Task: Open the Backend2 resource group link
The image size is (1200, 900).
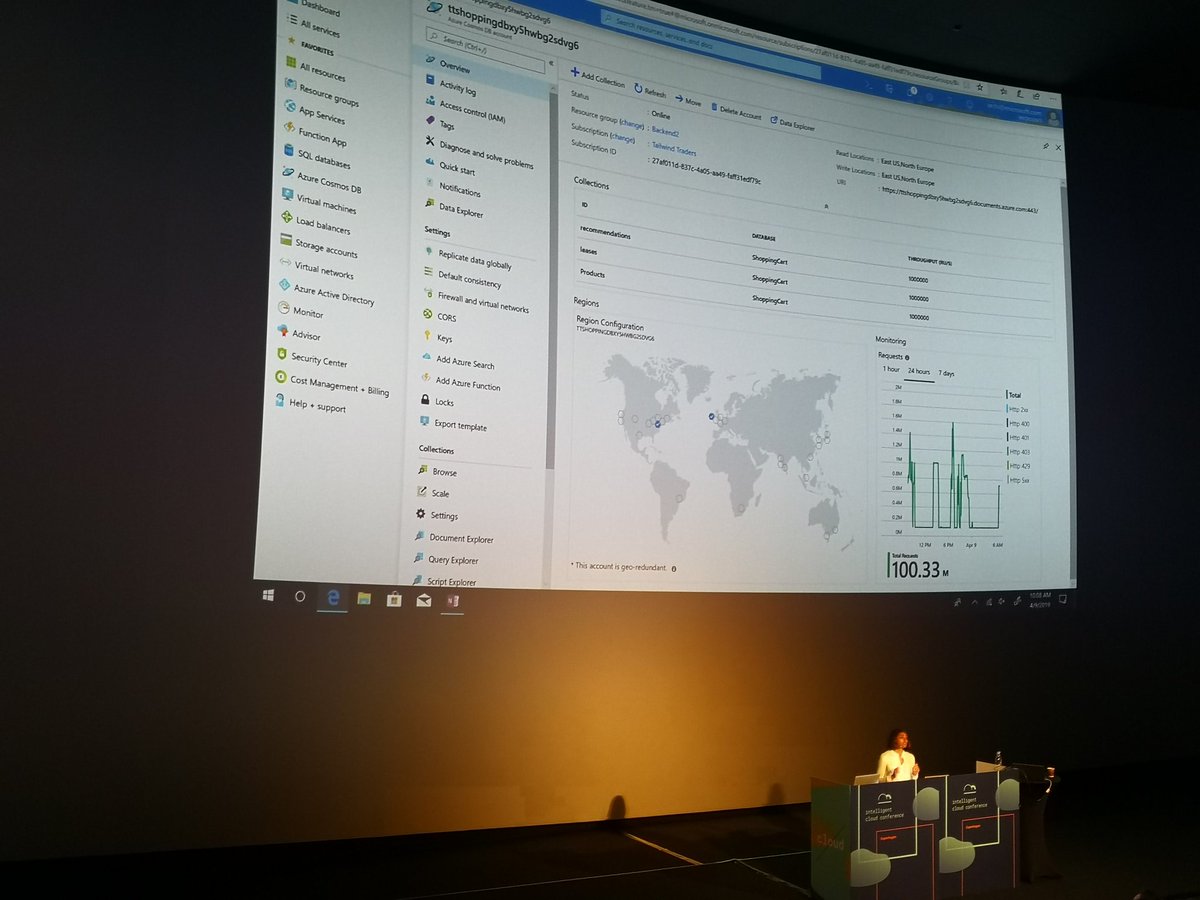Action: (665, 130)
